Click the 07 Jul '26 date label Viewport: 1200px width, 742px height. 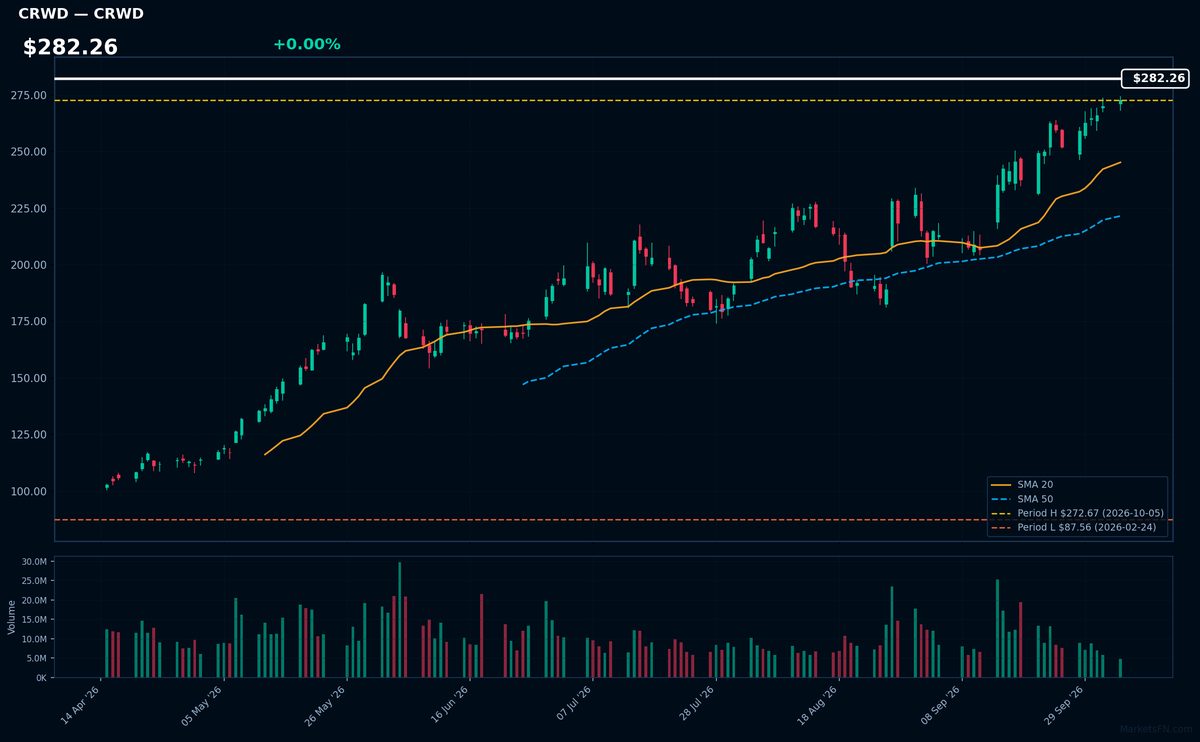tap(573, 705)
